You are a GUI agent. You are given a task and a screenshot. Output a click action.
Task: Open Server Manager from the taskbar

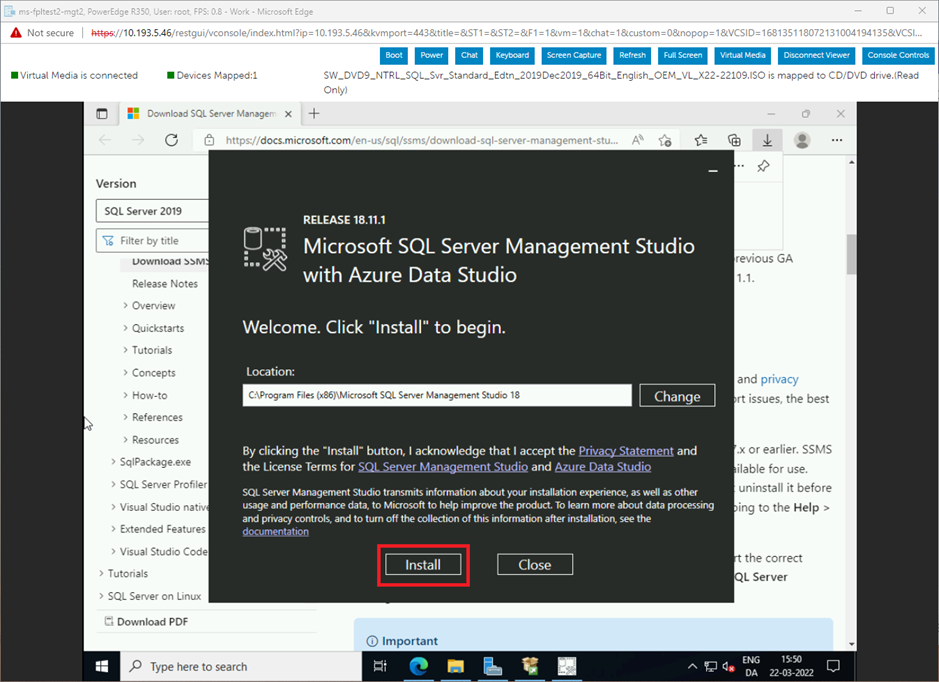(493, 666)
